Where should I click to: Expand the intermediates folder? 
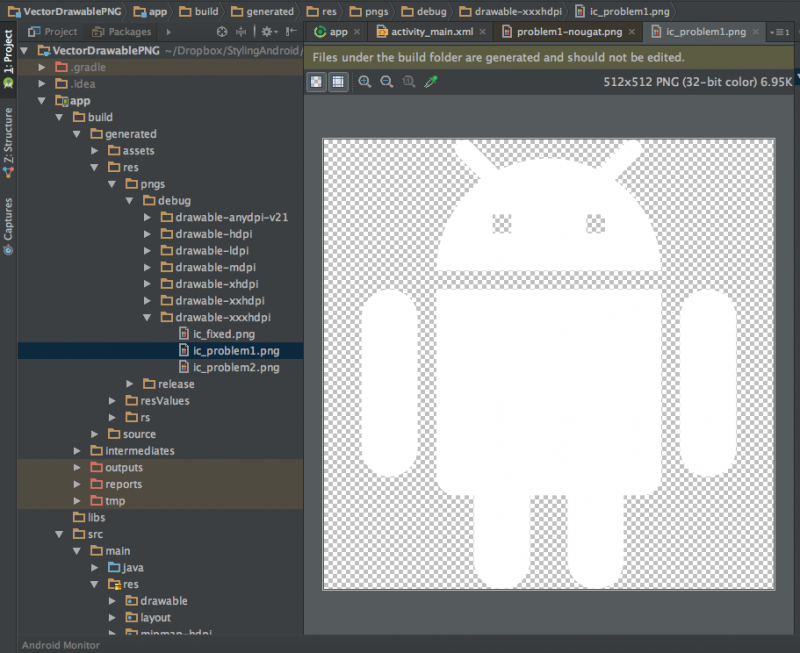pos(77,451)
